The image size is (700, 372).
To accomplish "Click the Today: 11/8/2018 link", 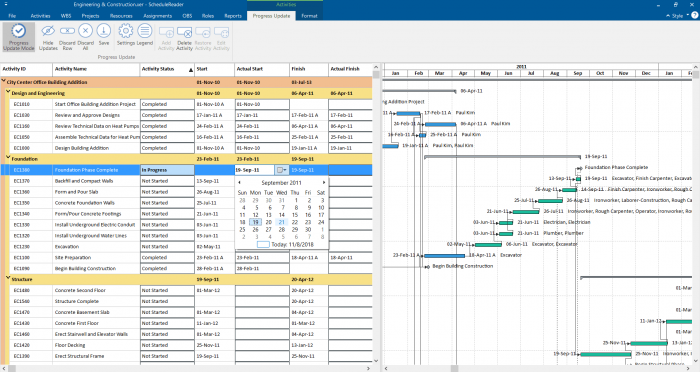I will coord(292,245).
